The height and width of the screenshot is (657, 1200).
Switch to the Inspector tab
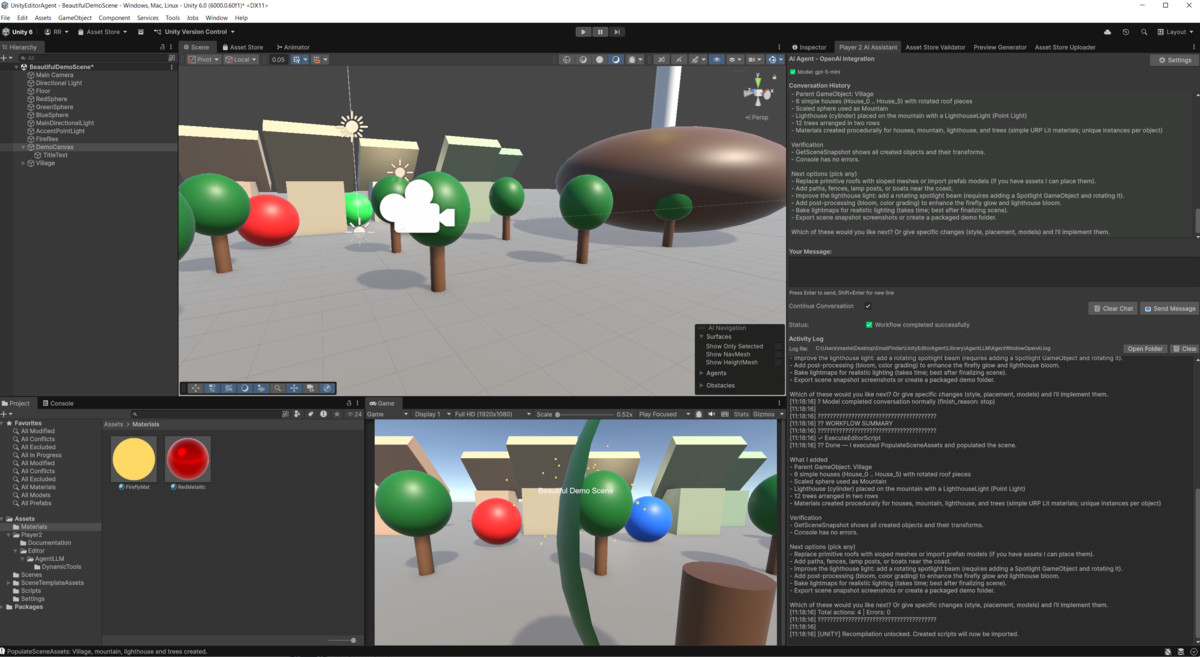tap(810, 47)
